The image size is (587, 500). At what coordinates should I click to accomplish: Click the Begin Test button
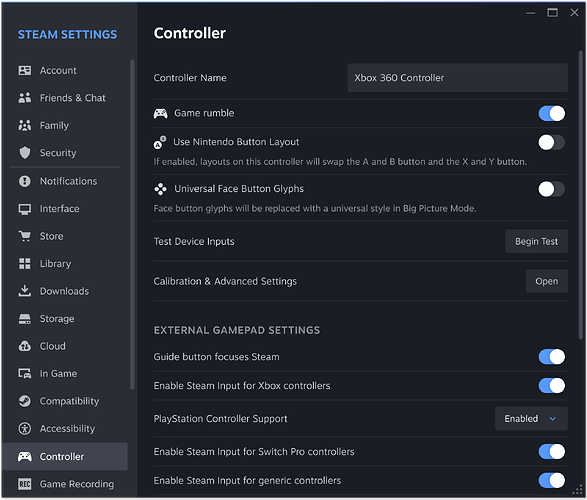[x=536, y=241]
